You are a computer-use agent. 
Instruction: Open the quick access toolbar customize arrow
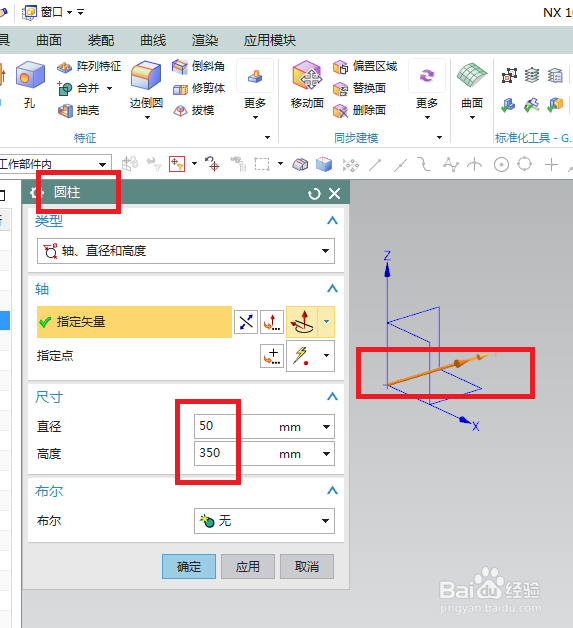[x=80, y=12]
